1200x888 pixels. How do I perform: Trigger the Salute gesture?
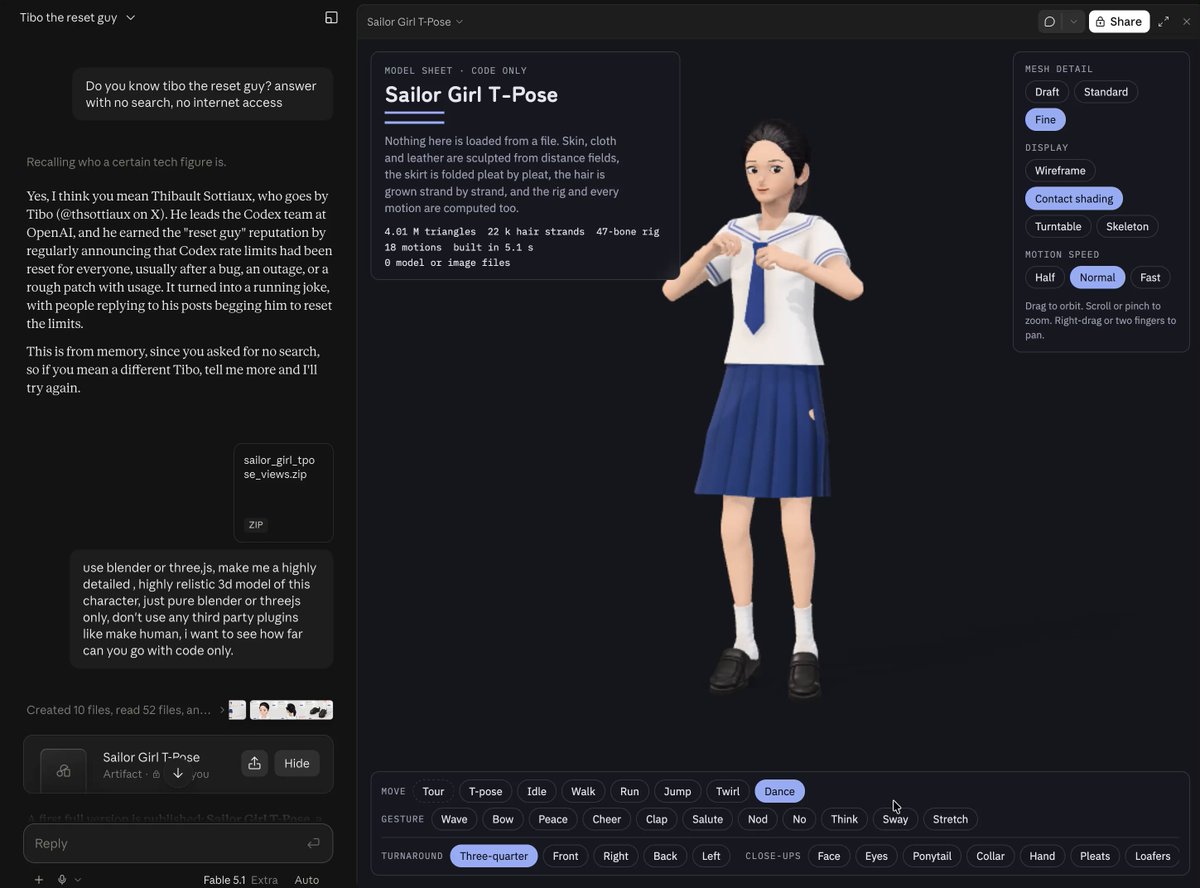click(708, 820)
